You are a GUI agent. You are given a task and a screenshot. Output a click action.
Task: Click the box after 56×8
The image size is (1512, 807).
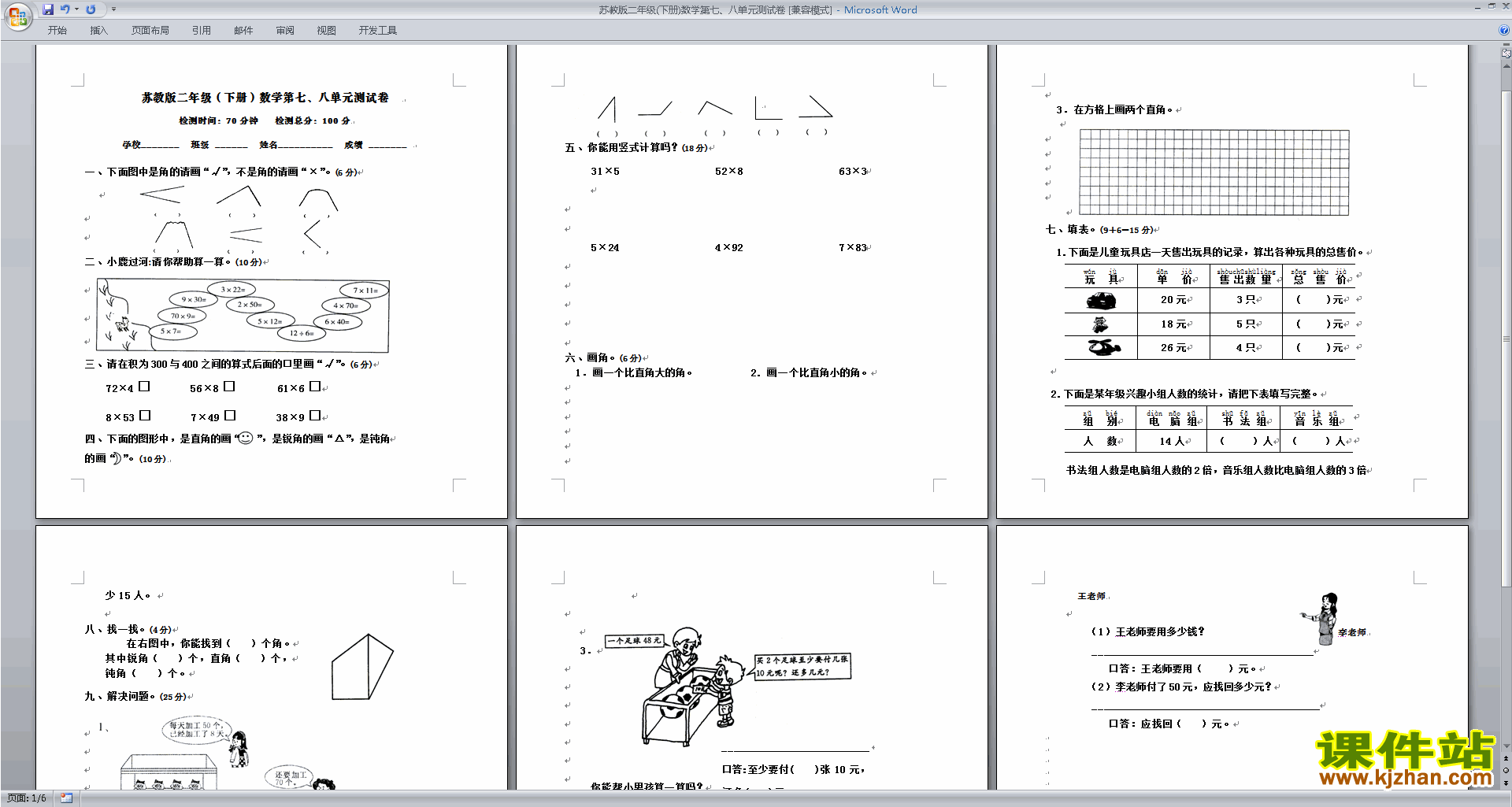pos(229,387)
